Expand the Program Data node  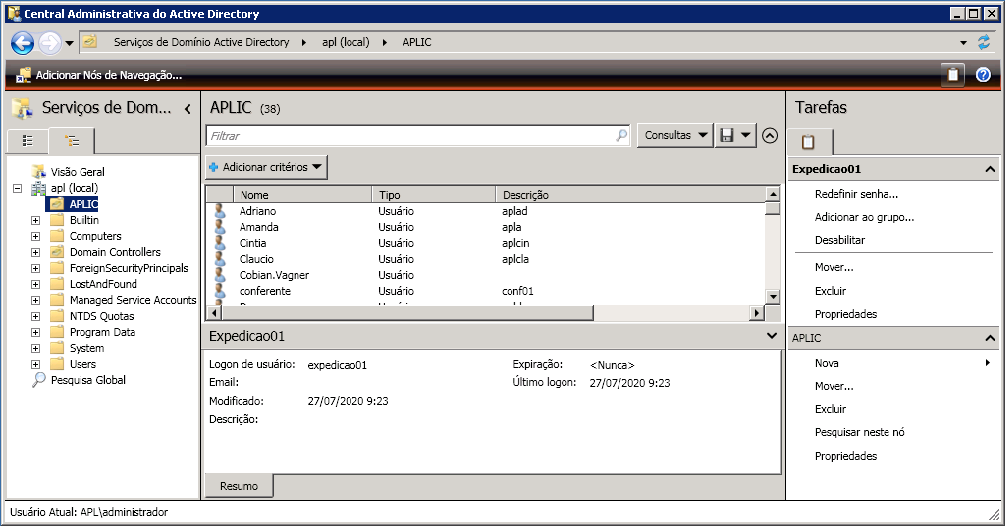35,333
